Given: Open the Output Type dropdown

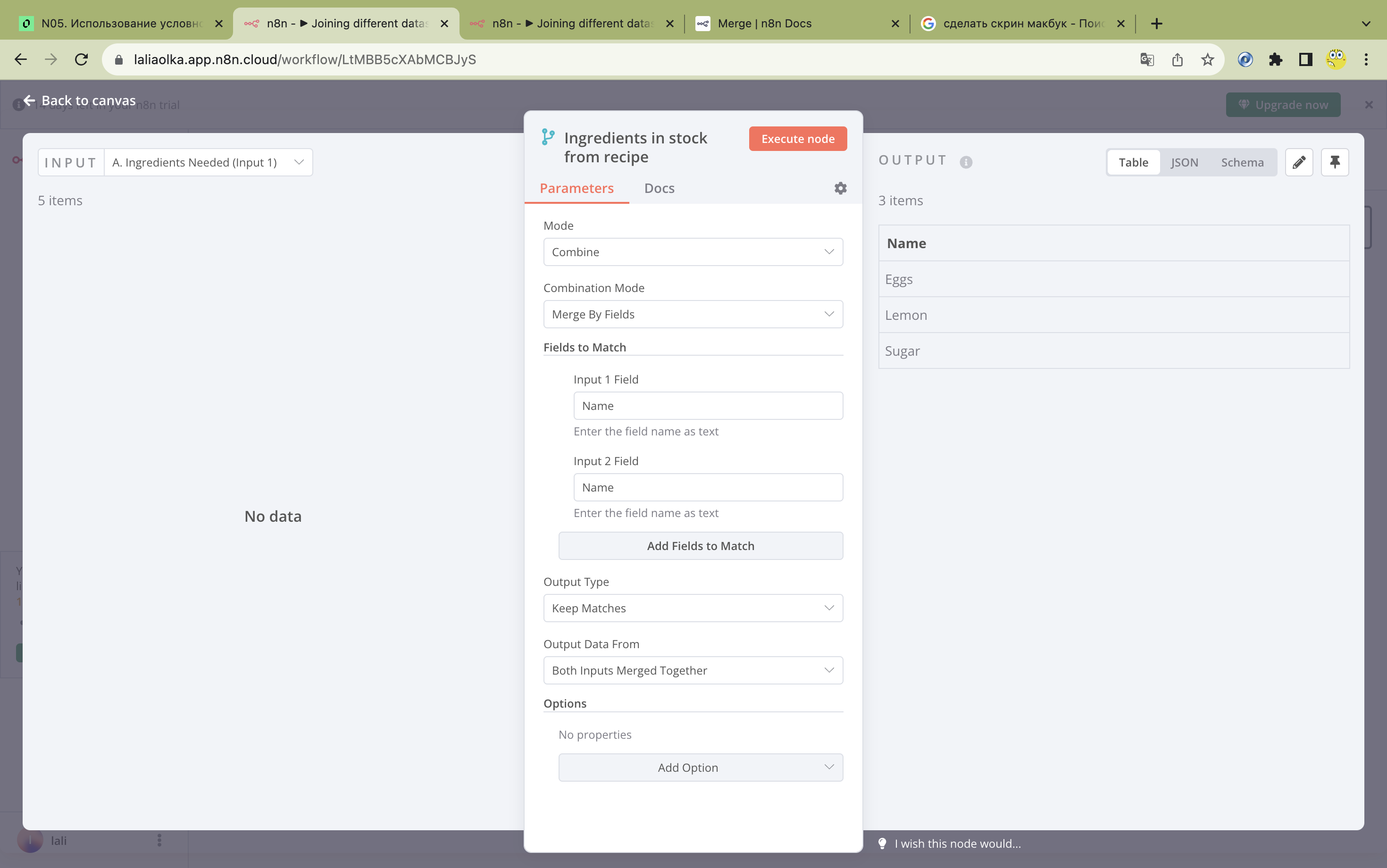Looking at the screenshot, I should tap(693, 609).
